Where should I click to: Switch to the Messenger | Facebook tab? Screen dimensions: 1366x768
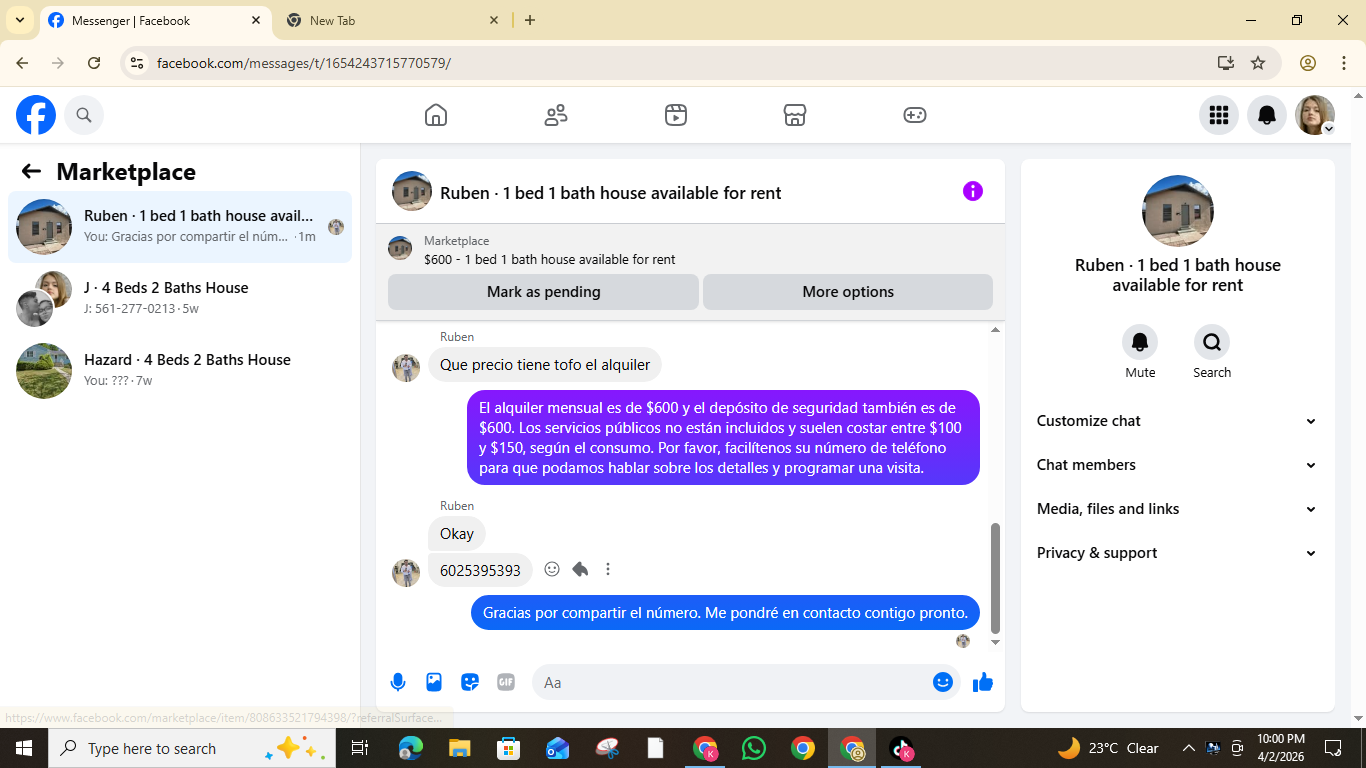point(156,20)
